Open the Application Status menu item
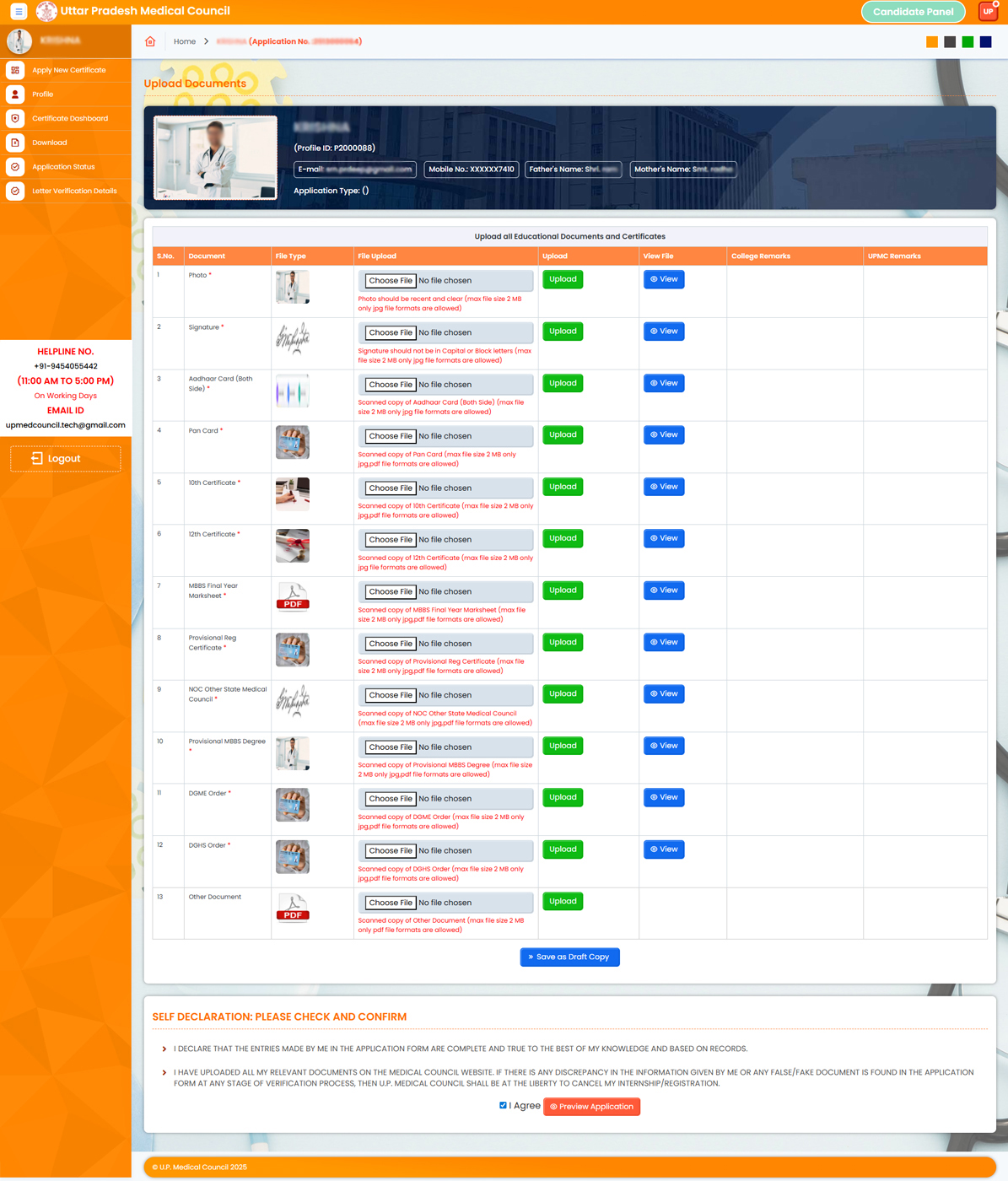The height and width of the screenshot is (1181, 1008). (x=63, y=167)
